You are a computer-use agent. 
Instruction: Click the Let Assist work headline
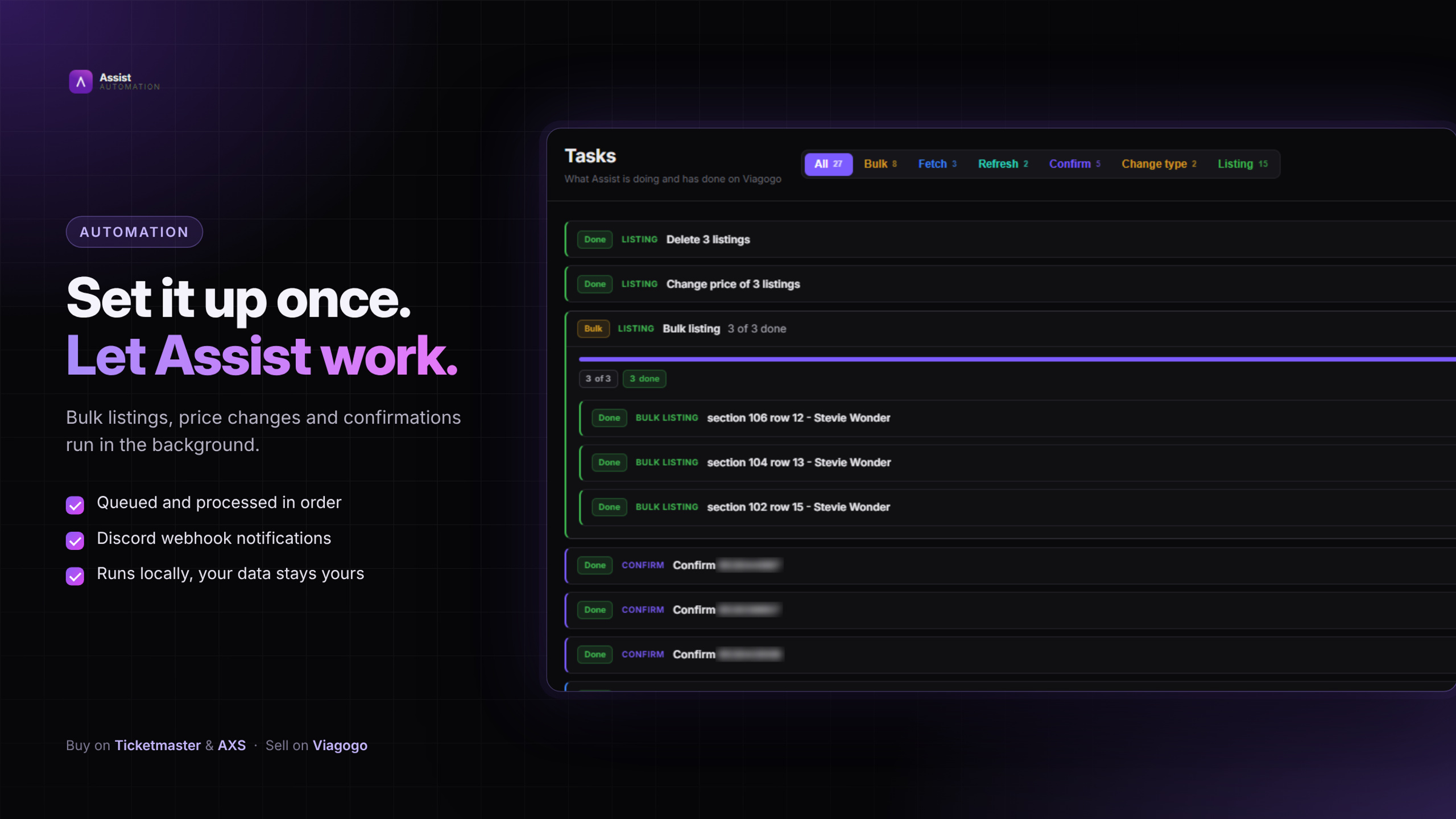[x=262, y=356]
